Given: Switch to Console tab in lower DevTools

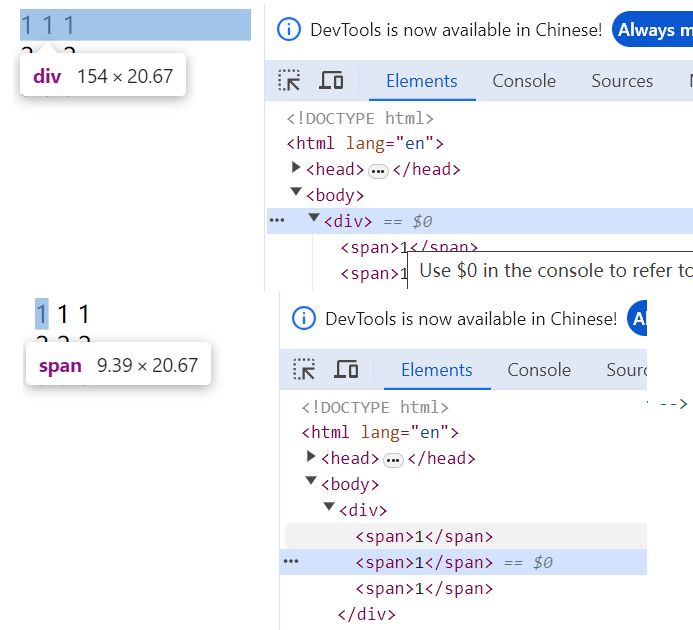Looking at the screenshot, I should point(538,370).
